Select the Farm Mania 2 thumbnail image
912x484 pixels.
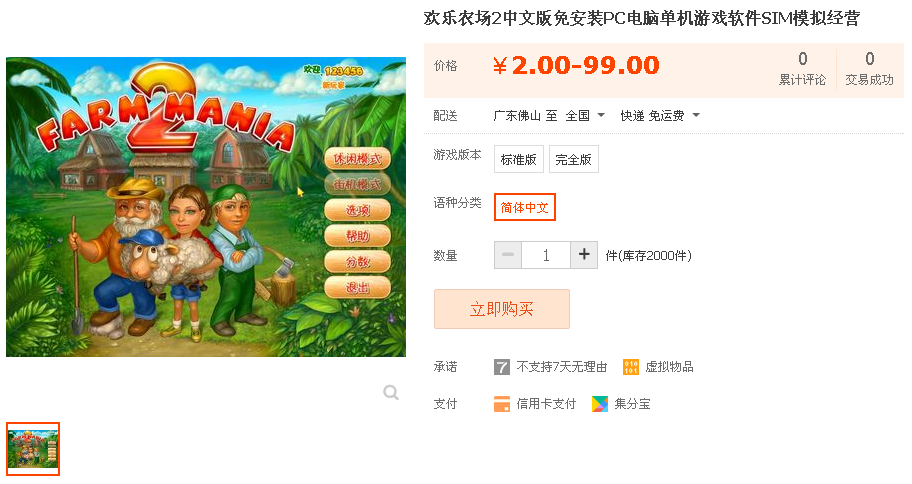pos(33,449)
